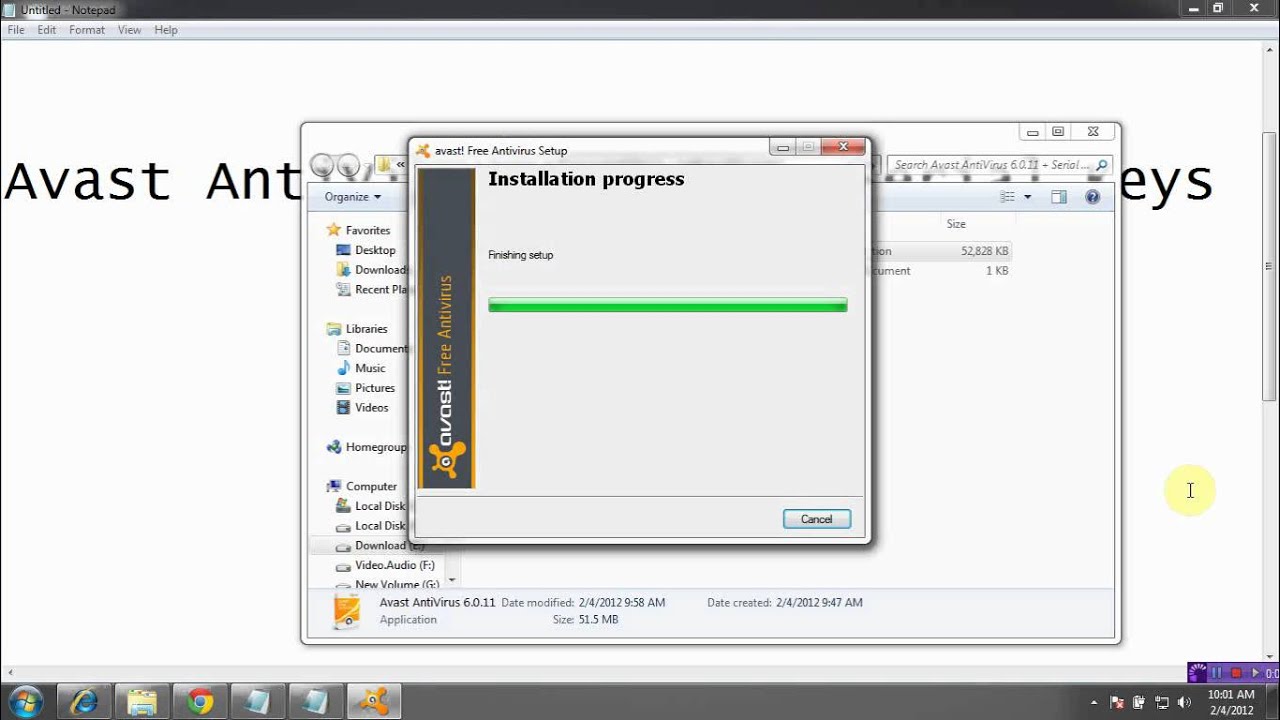
Task: Open the View menu in Notepad
Action: click(130, 30)
